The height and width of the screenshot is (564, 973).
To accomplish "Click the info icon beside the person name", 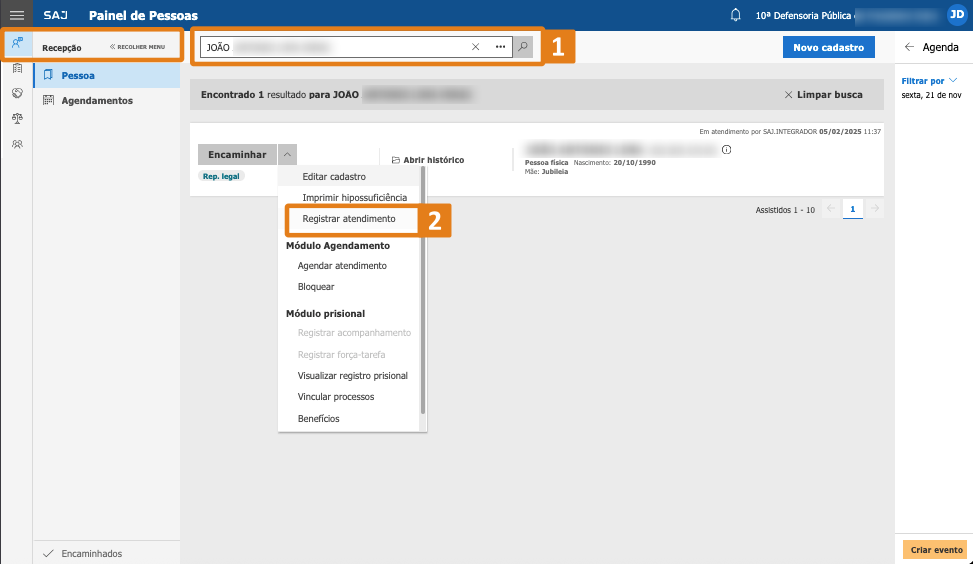I will (x=727, y=150).
